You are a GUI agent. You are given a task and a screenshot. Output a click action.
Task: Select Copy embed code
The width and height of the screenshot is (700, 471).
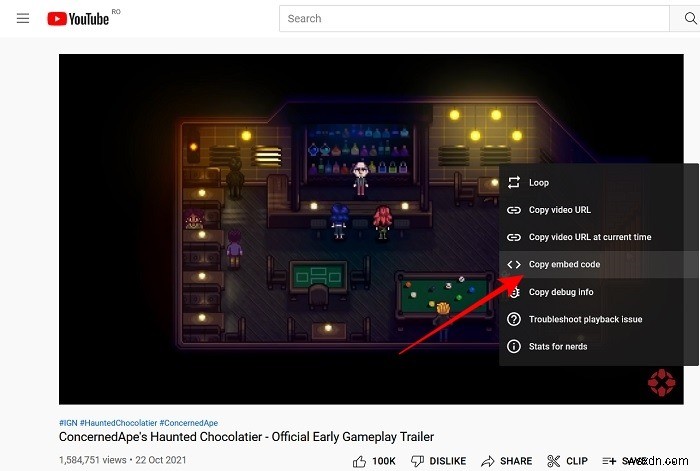[598, 264]
